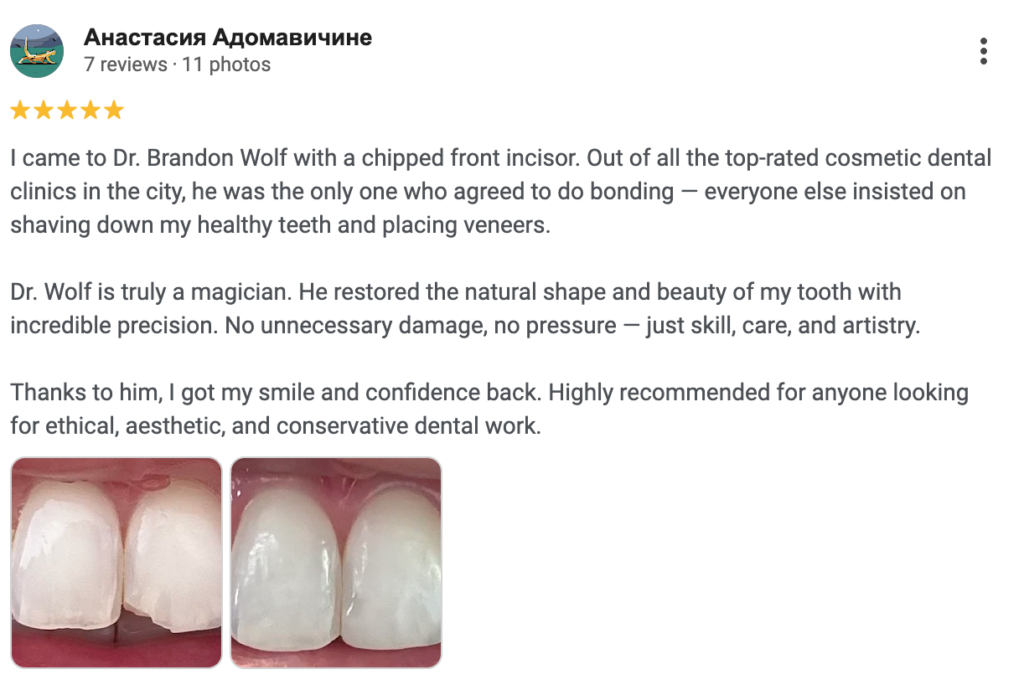Open the three-dot more options menu
This screenshot has height=685, width=1024.
tap(984, 51)
